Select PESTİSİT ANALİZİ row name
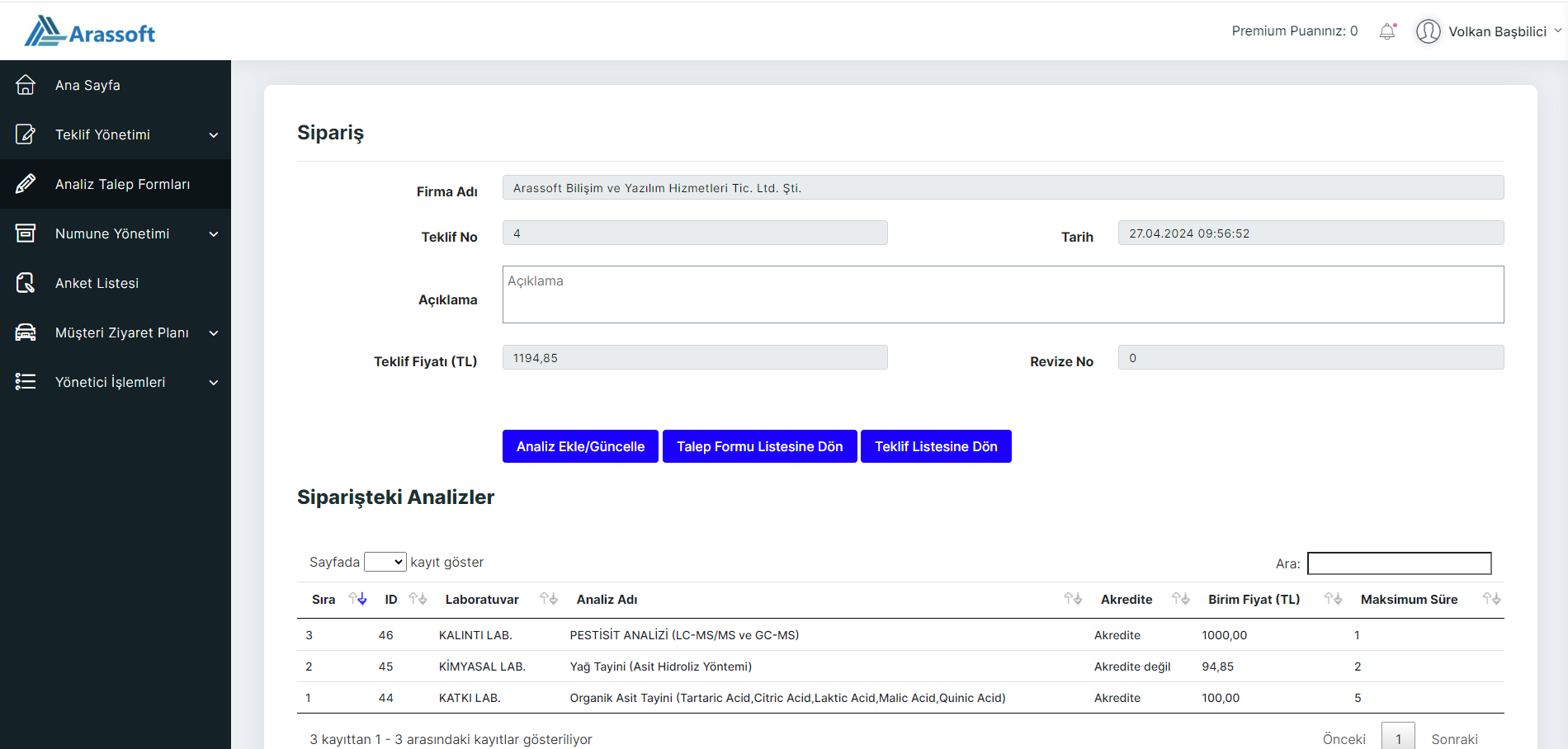The width and height of the screenshot is (1568, 749). (684, 635)
